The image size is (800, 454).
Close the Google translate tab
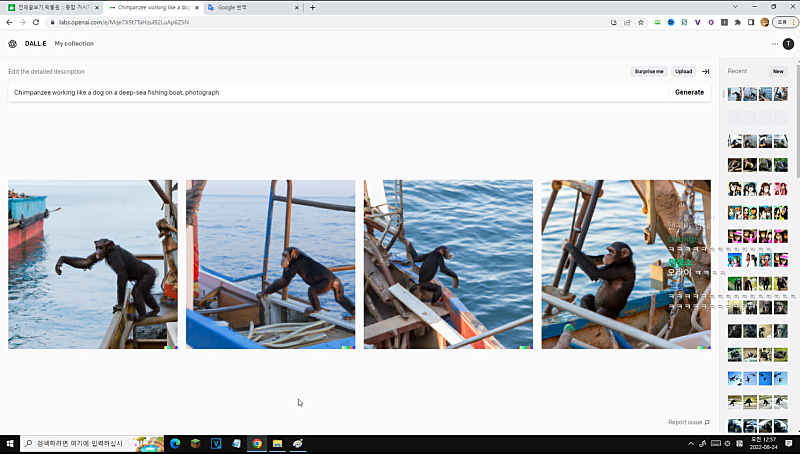click(297, 8)
